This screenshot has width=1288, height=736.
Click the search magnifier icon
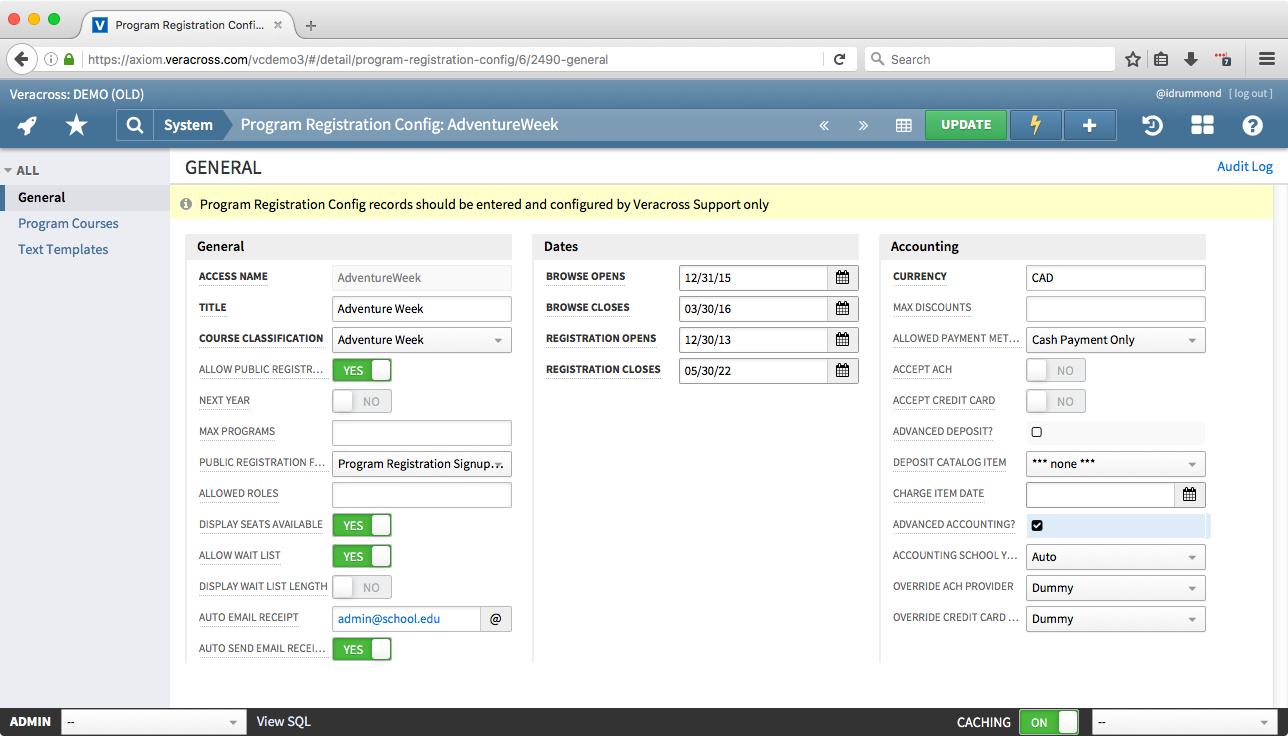(134, 125)
